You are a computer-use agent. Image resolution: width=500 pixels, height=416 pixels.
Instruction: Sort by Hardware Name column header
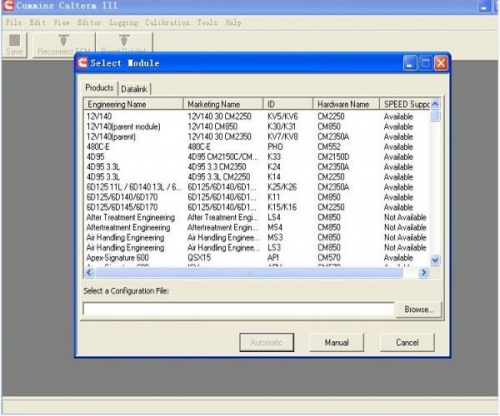click(346, 104)
